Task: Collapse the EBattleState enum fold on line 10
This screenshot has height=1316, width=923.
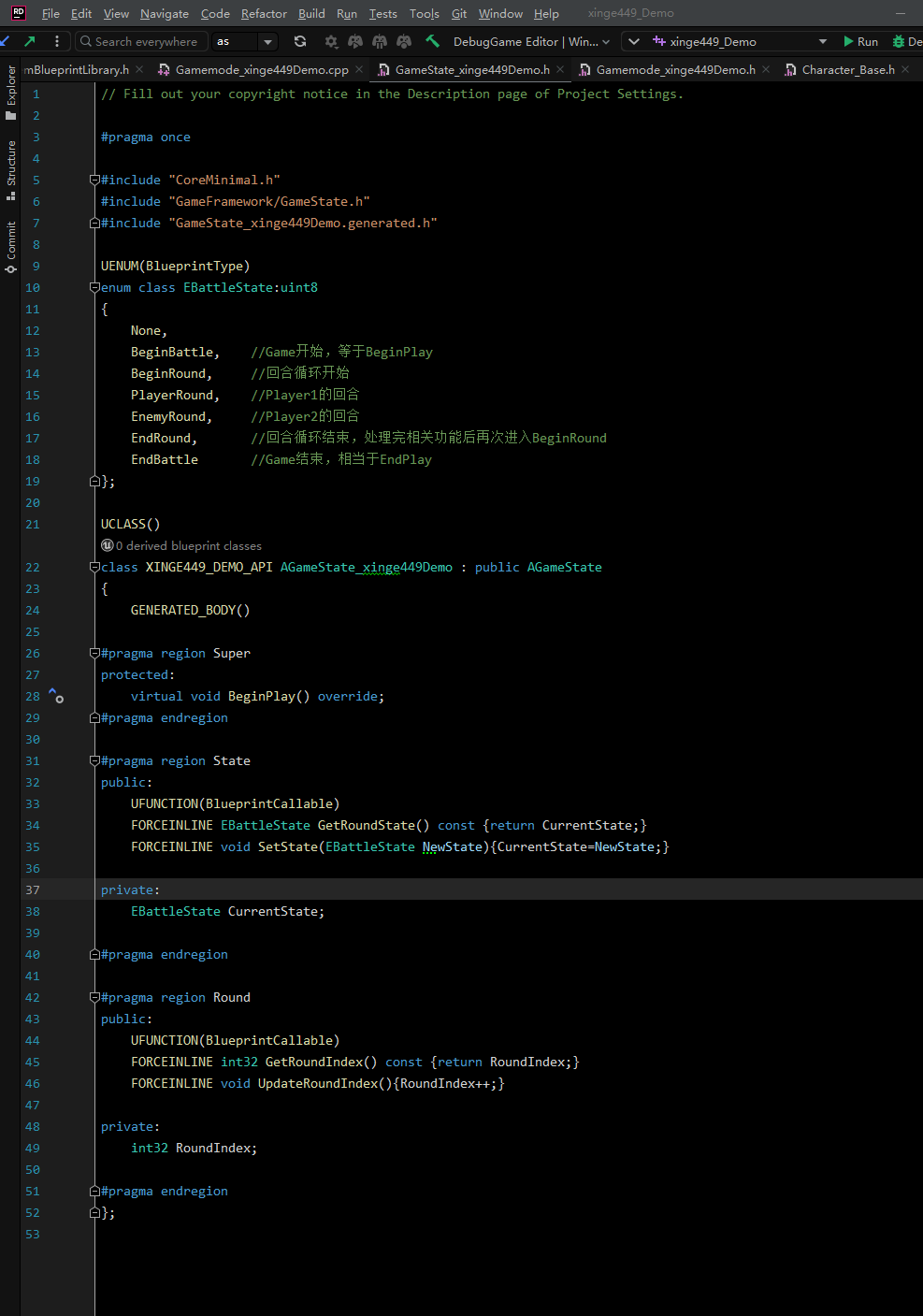Action: point(94,287)
